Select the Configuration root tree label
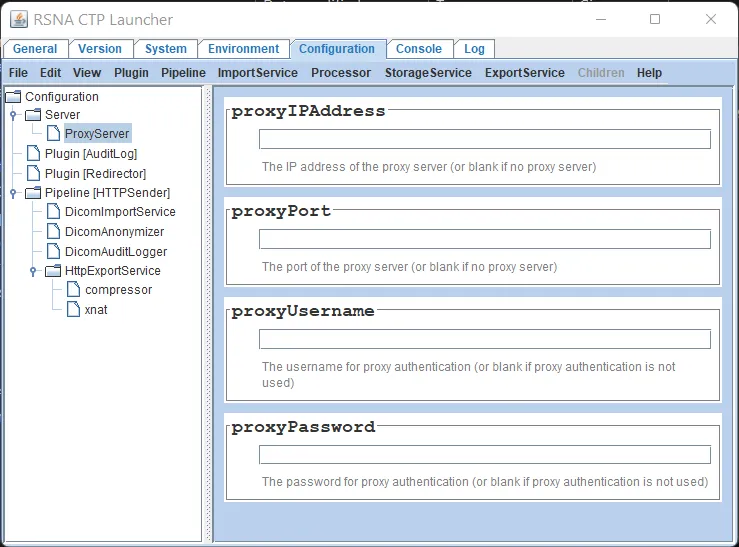Viewport: 739px width, 547px height. (62, 97)
